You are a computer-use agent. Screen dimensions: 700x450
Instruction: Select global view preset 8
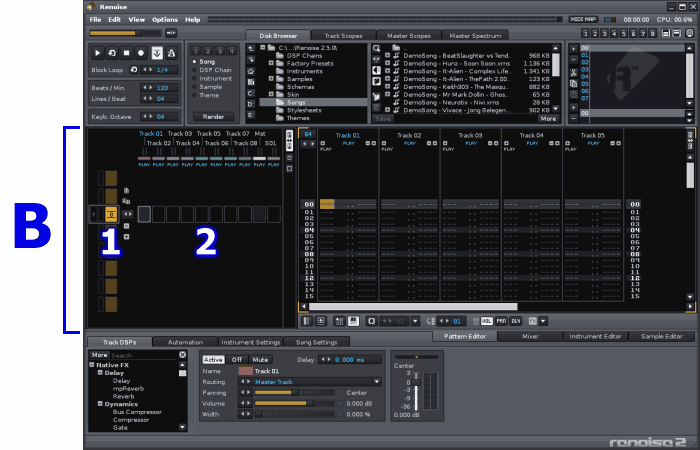pos(653,33)
